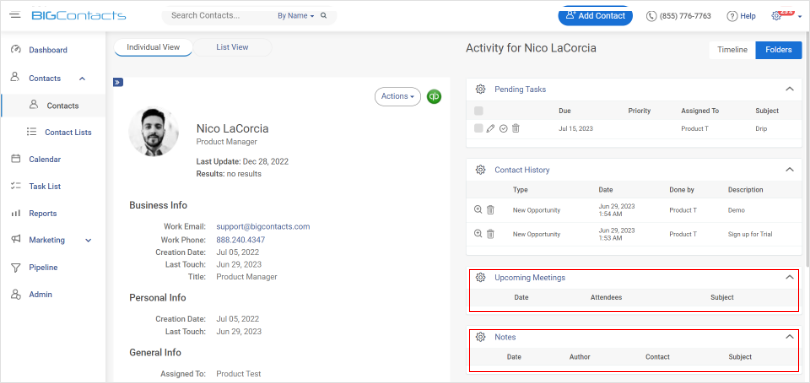810x383 pixels.
Task: Open Calendar in sidebar
Action: pyautogui.click(x=44, y=159)
